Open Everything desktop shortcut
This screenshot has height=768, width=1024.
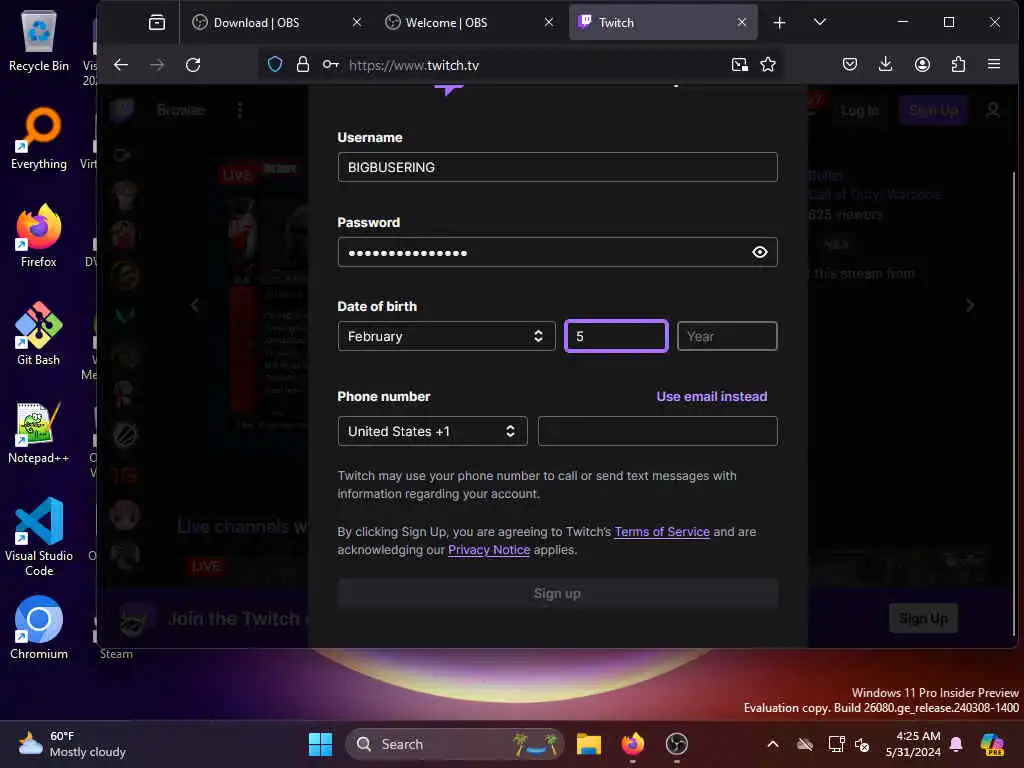click(x=39, y=138)
